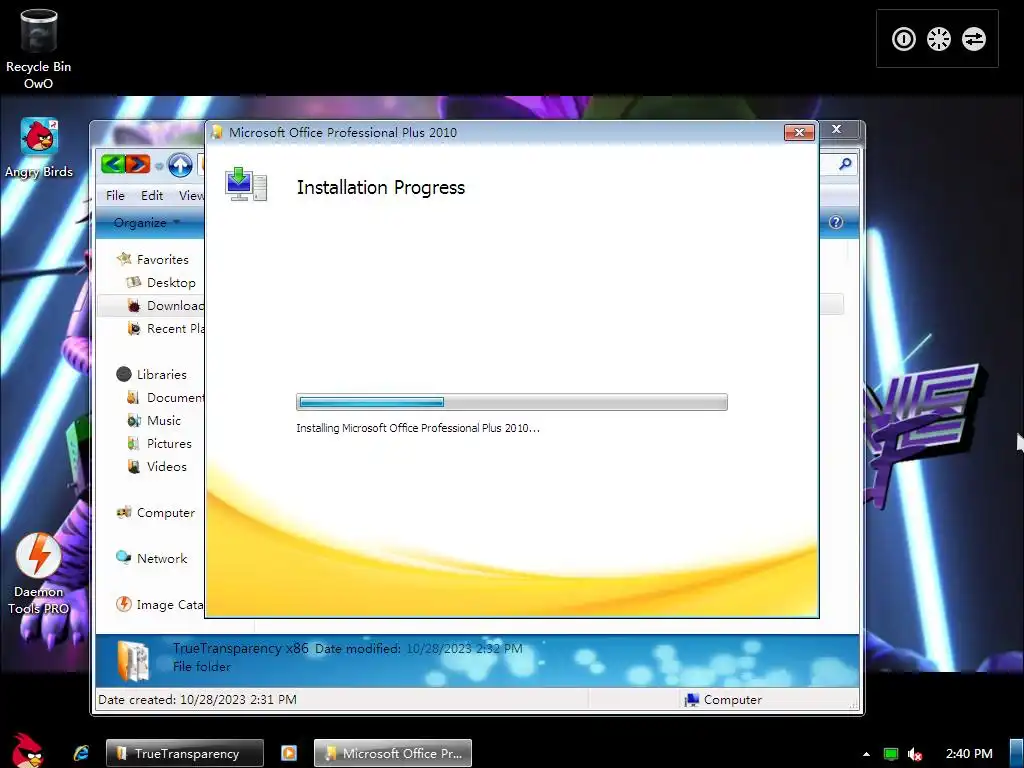
Task: Click the Date modified details pane text
Action: [x=419, y=648]
